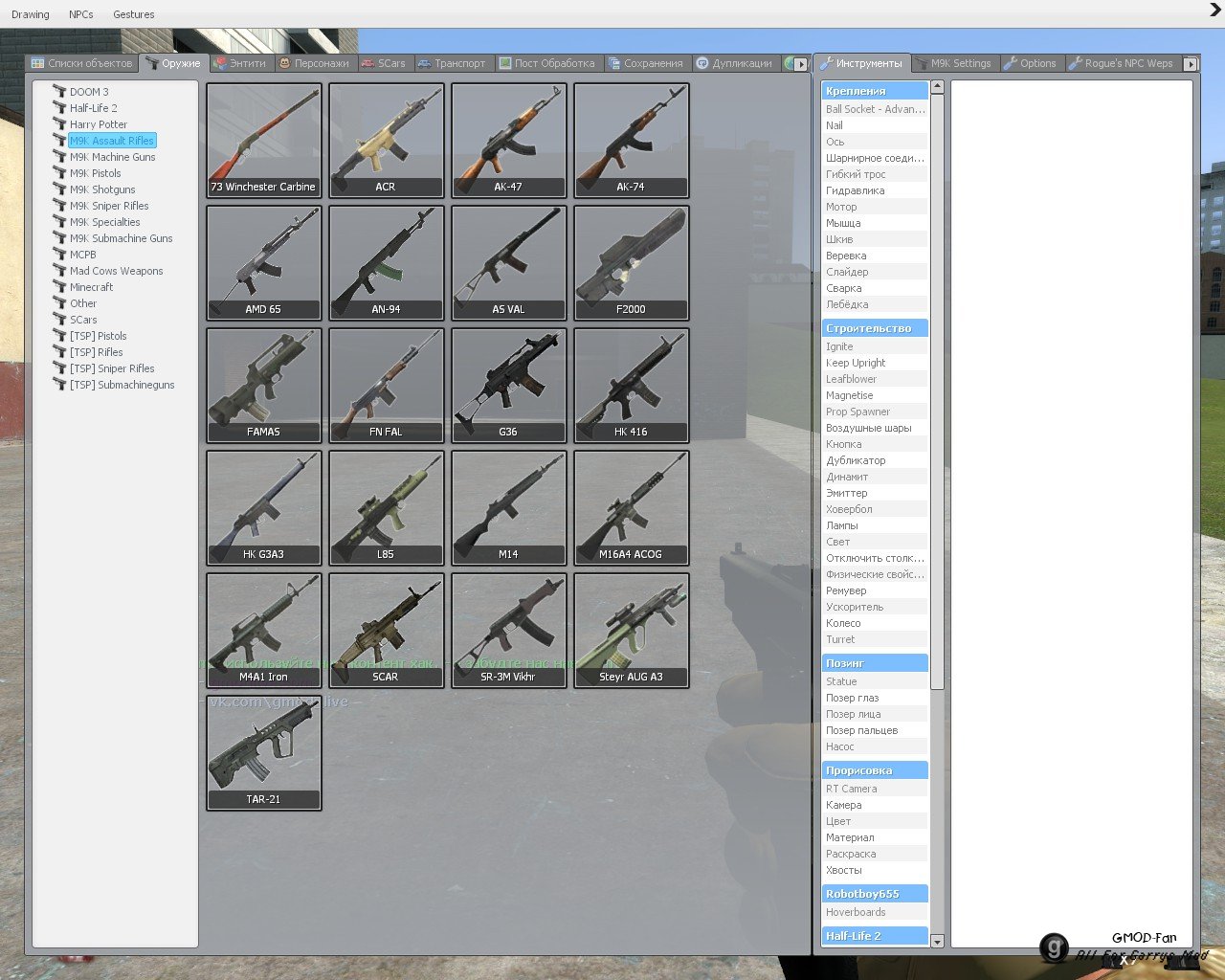Spawn the FN FAL rifle icon
Image resolution: width=1225 pixels, height=980 pixels.
[387, 385]
